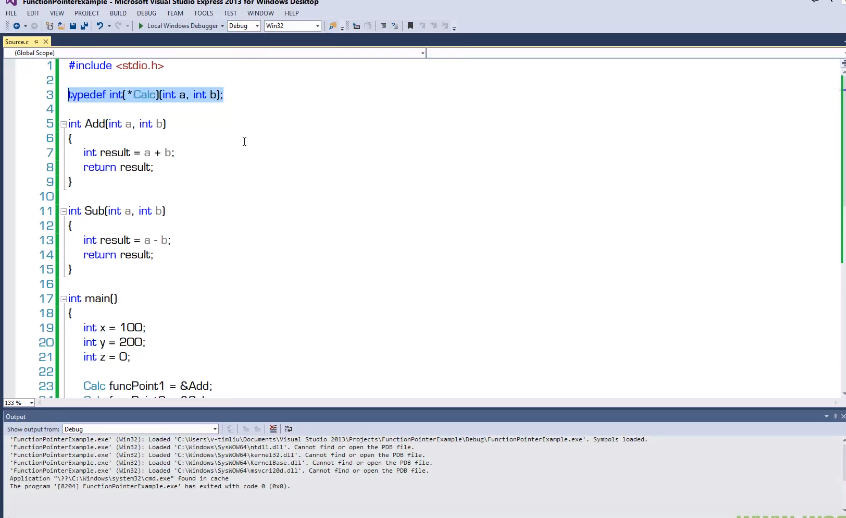Click the code 'int y = 200;'
Image resolution: width=846 pixels, height=518 pixels.
(114, 342)
